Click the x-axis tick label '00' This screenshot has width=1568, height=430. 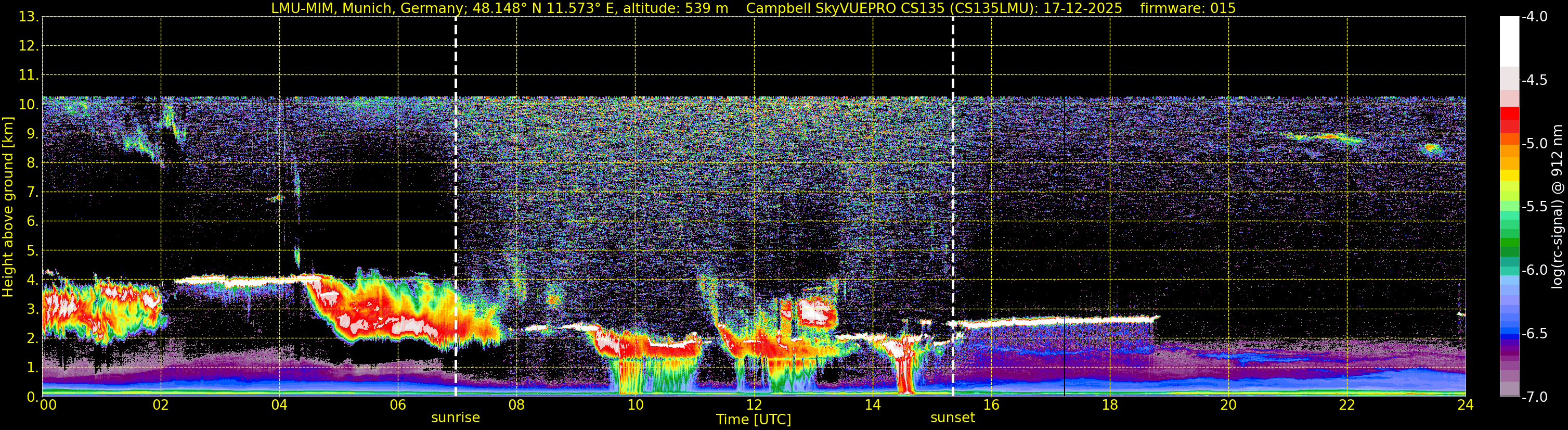[x=48, y=405]
